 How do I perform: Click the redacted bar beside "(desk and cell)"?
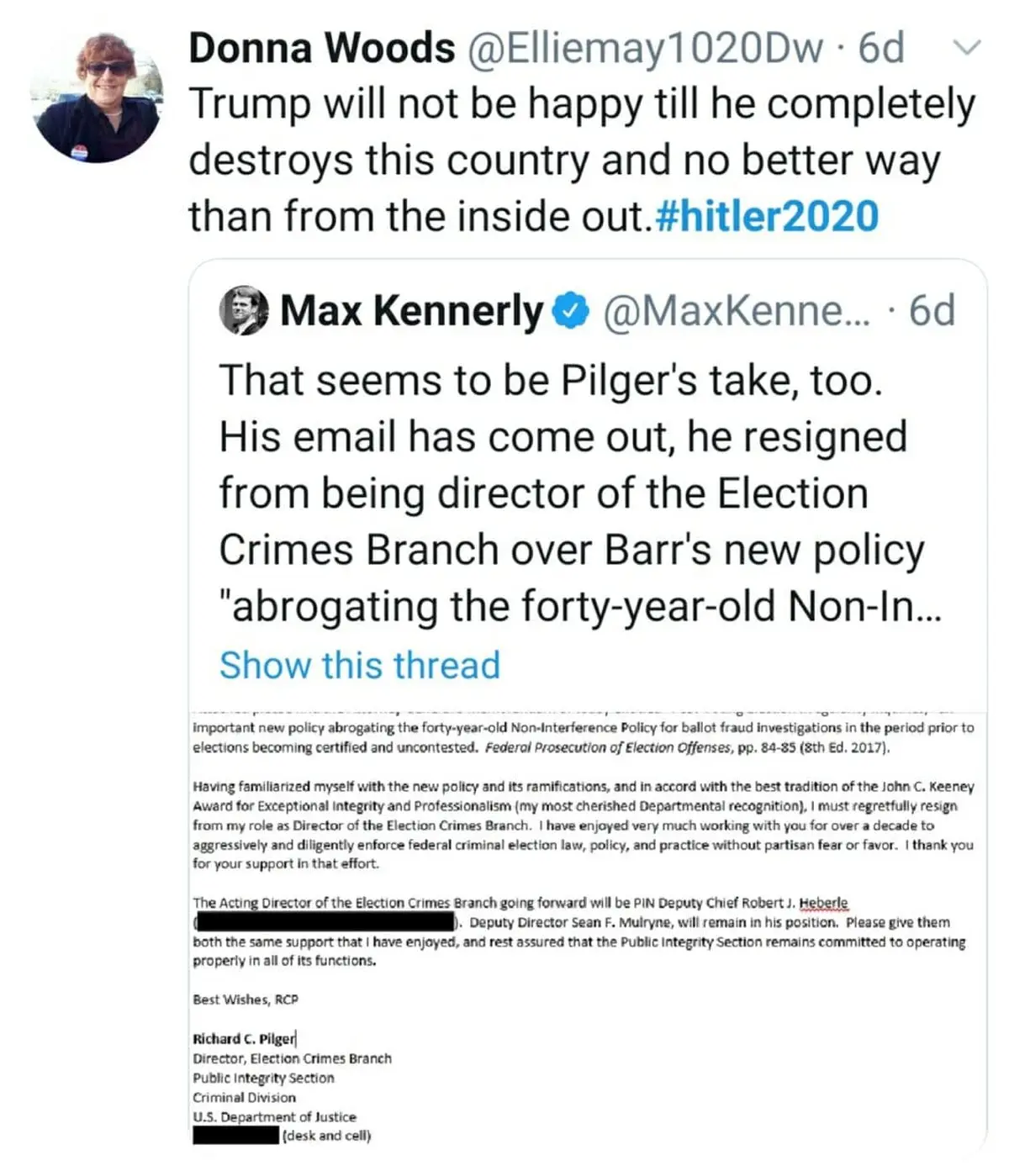click(235, 1136)
